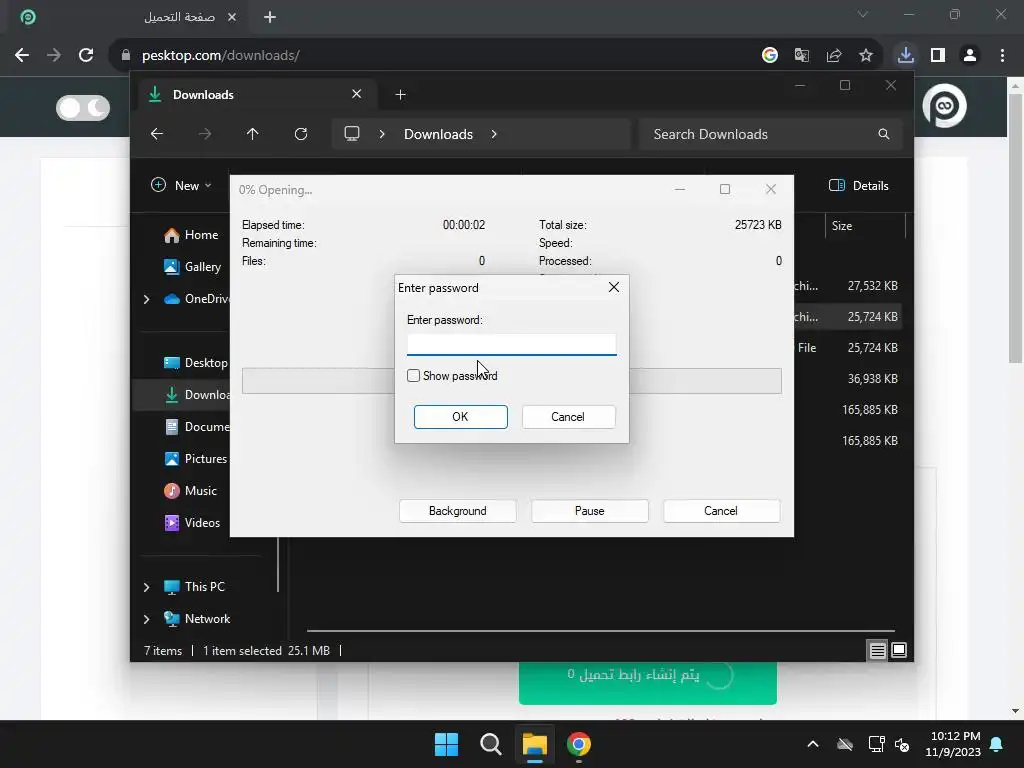Viewport: 1024px width, 768px height.
Task: Select the 36,938 KB file row
Action: (x=848, y=379)
